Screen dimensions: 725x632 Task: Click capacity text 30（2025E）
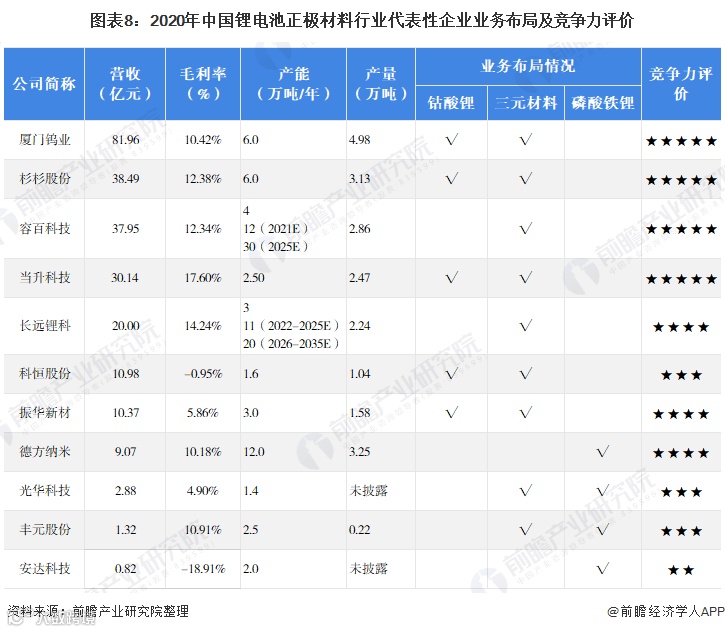pos(276,246)
